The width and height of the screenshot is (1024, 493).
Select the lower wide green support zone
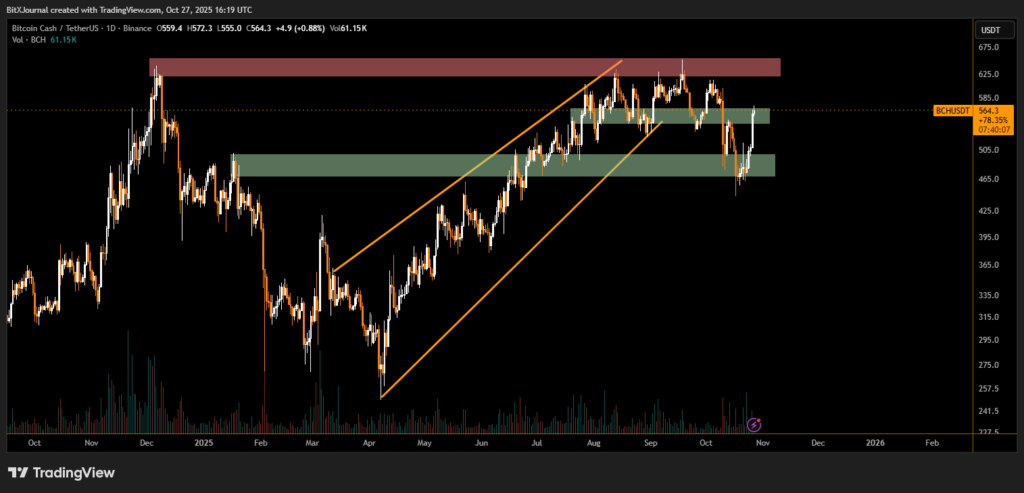tap(502, 165)
